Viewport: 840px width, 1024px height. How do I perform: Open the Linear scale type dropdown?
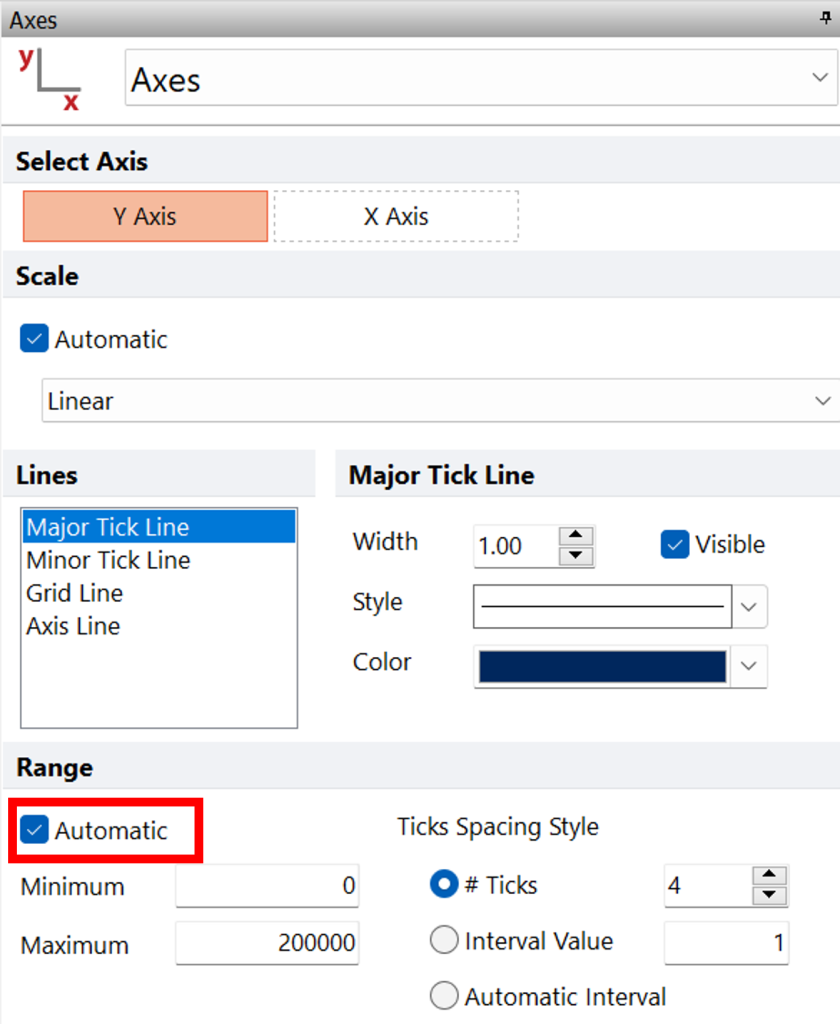(x=824, y=399)
